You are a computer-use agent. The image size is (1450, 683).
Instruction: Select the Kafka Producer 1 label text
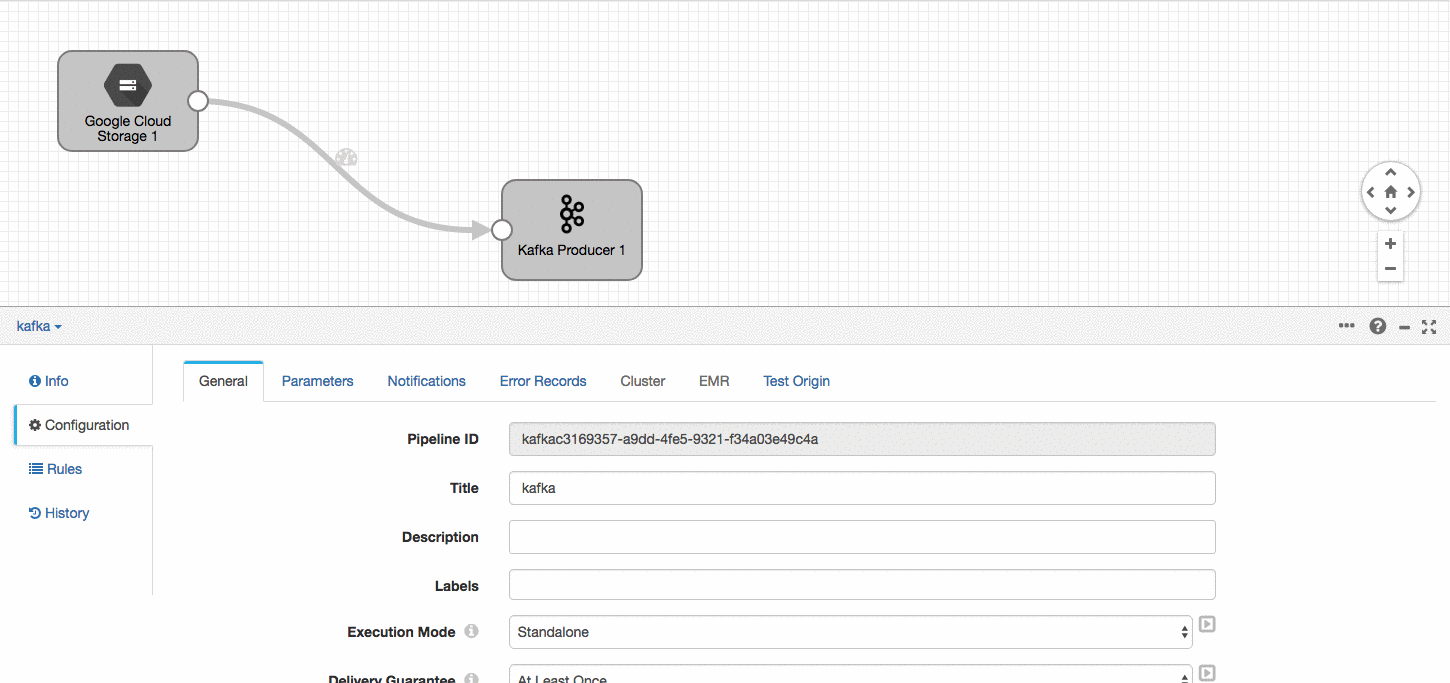572,250
